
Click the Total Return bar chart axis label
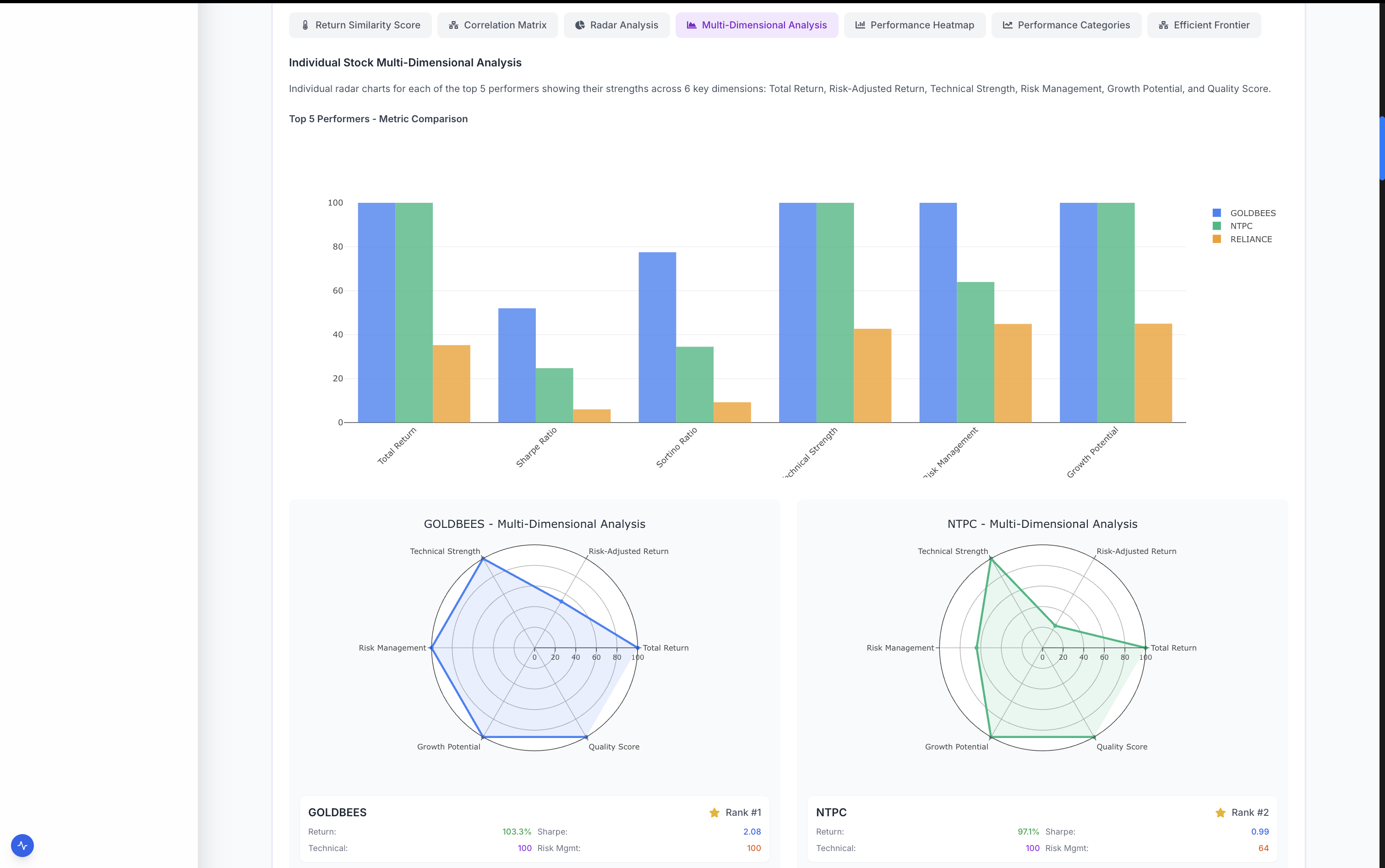pyautogui.click(x=397, y=445)
